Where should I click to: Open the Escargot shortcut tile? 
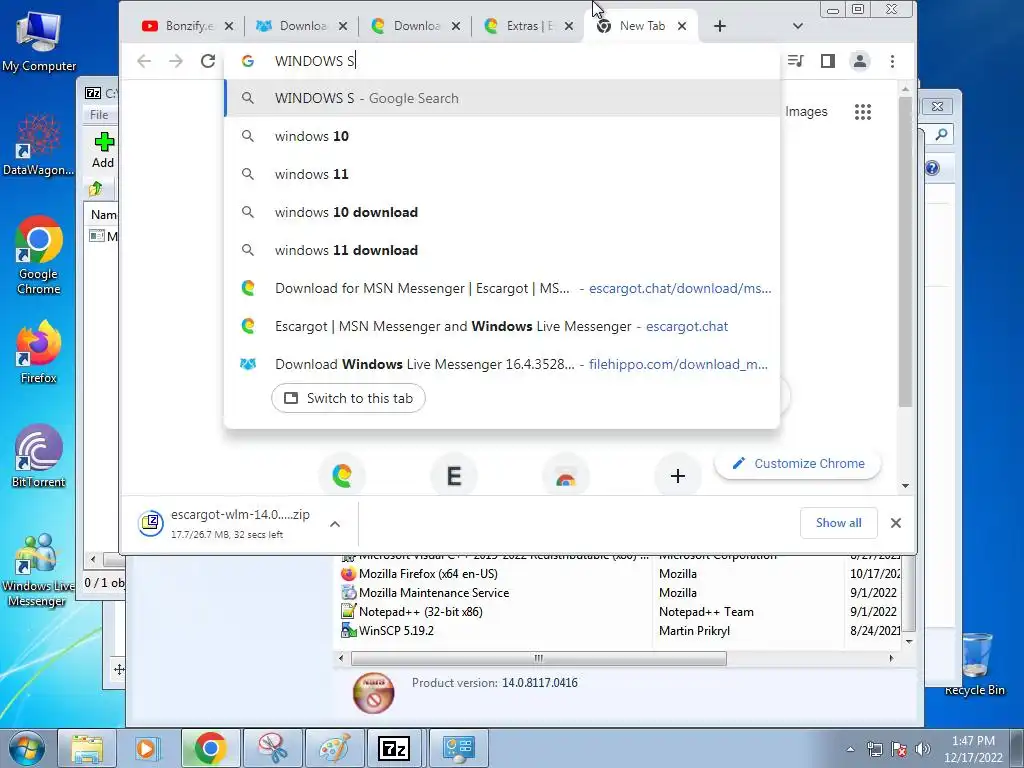342,475
